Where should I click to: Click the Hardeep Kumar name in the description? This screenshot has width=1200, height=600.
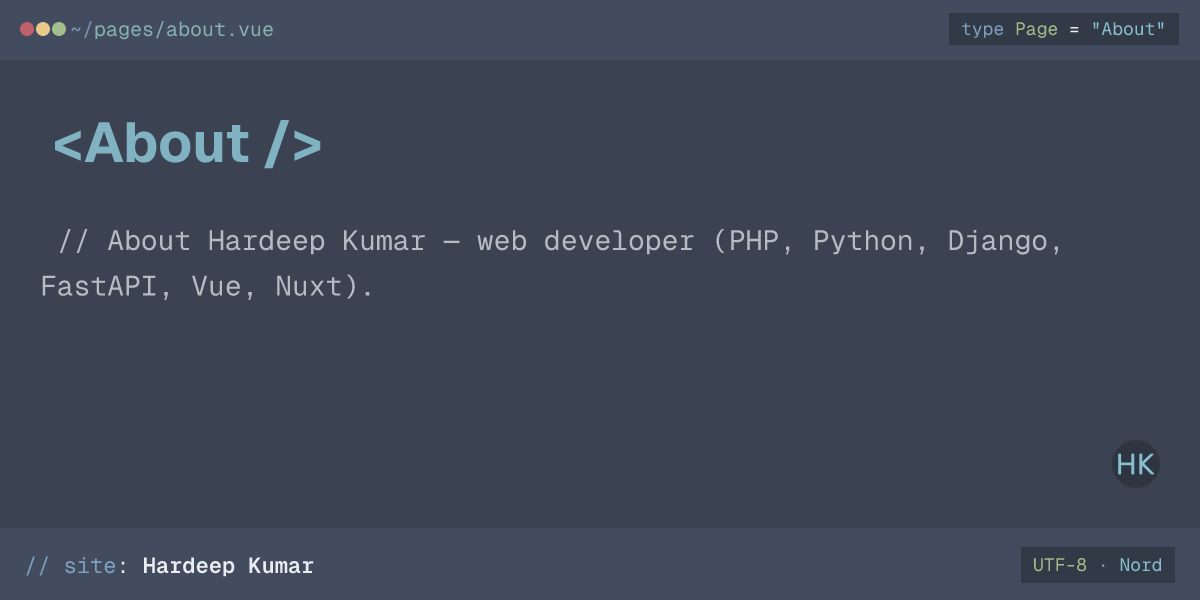click(317, 241)
